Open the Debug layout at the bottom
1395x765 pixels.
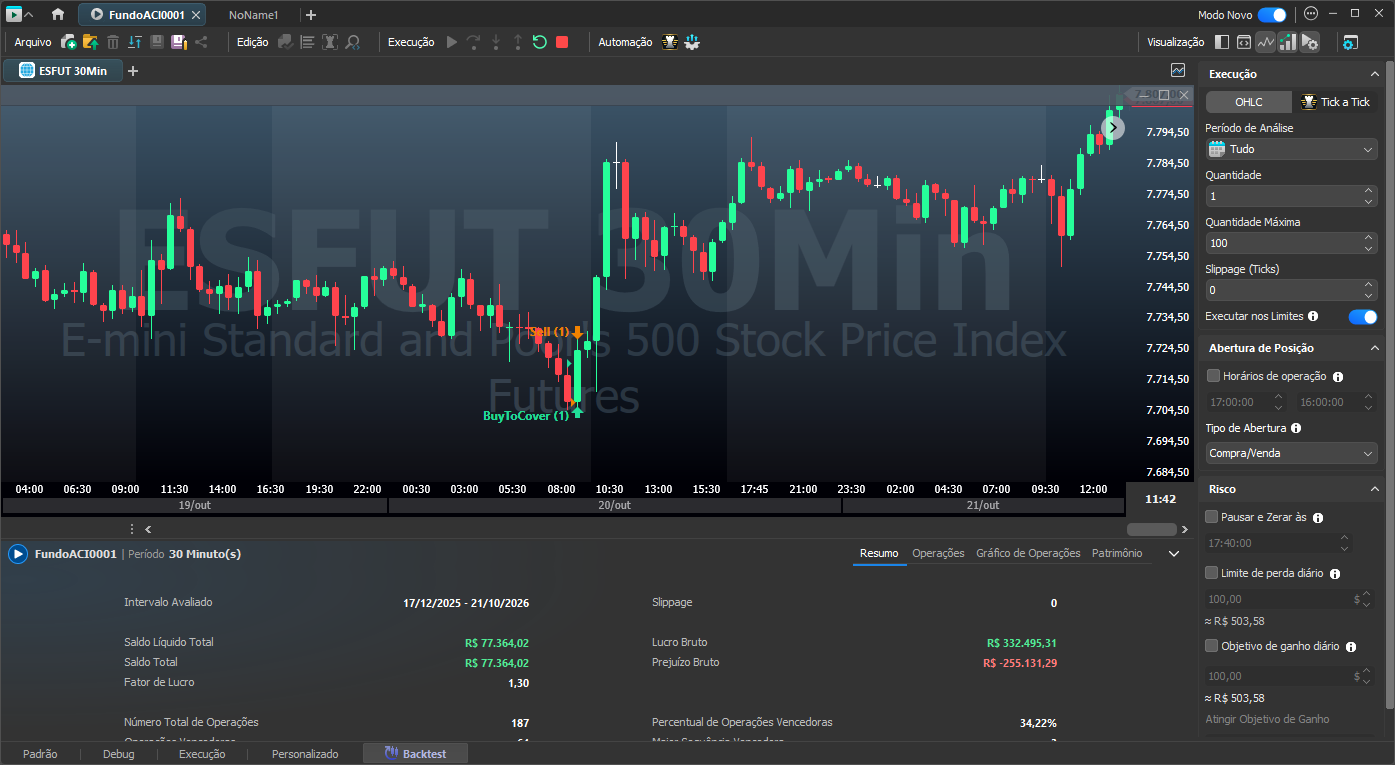tap(118, 754)
